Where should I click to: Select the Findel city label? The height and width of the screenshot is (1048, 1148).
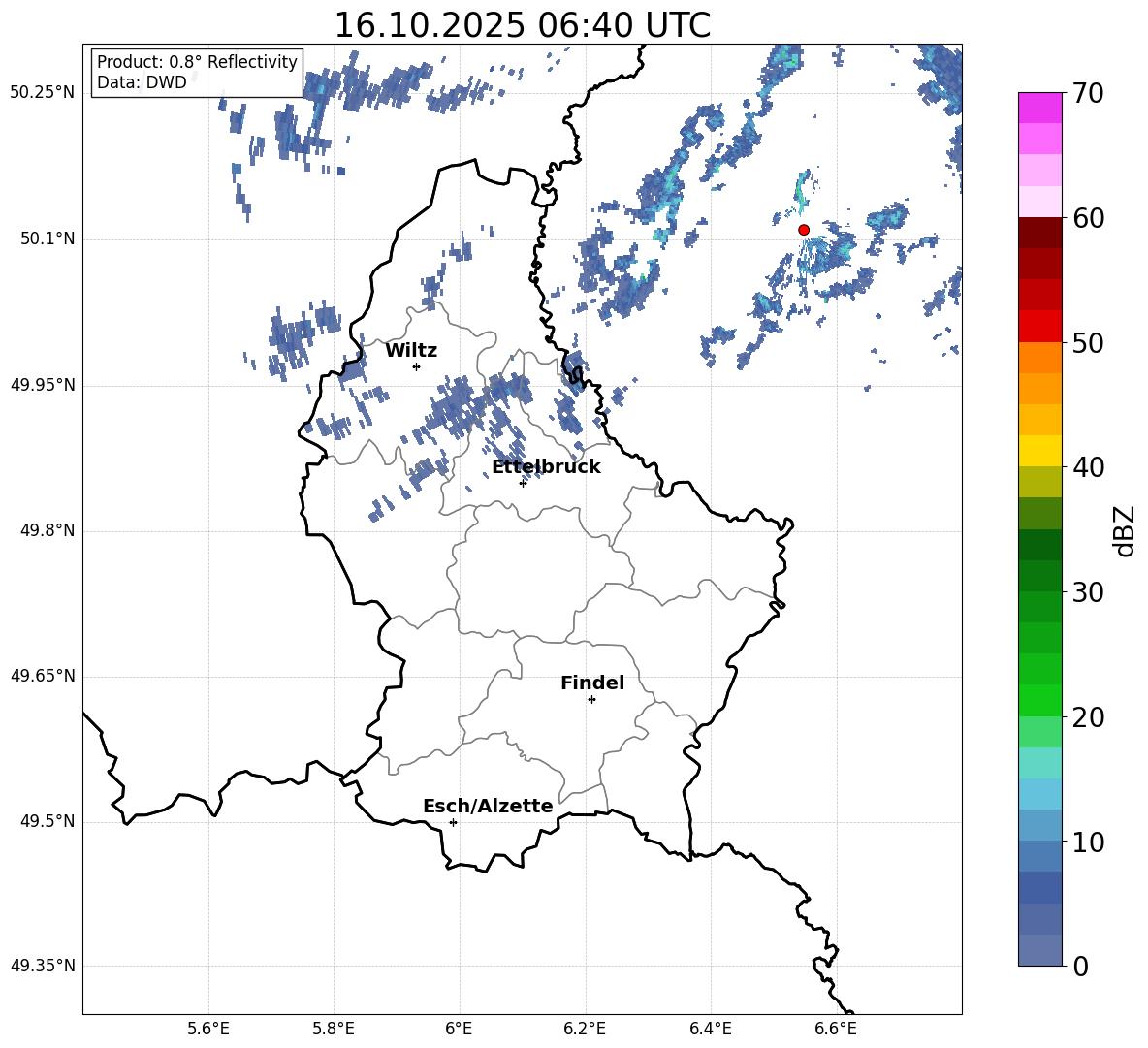(x=592, y=683)
